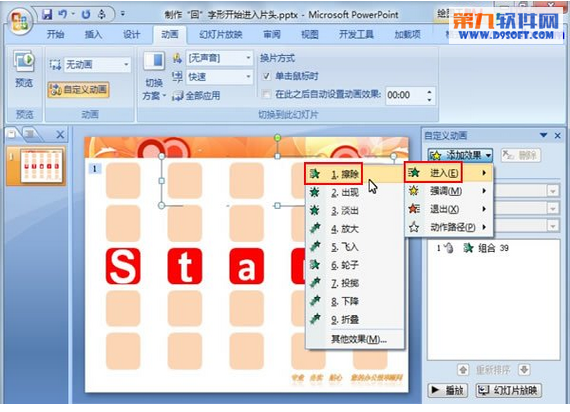
Task: Toggle the 单击鼠标时 checkbox
Action: [x=266, y=76]
